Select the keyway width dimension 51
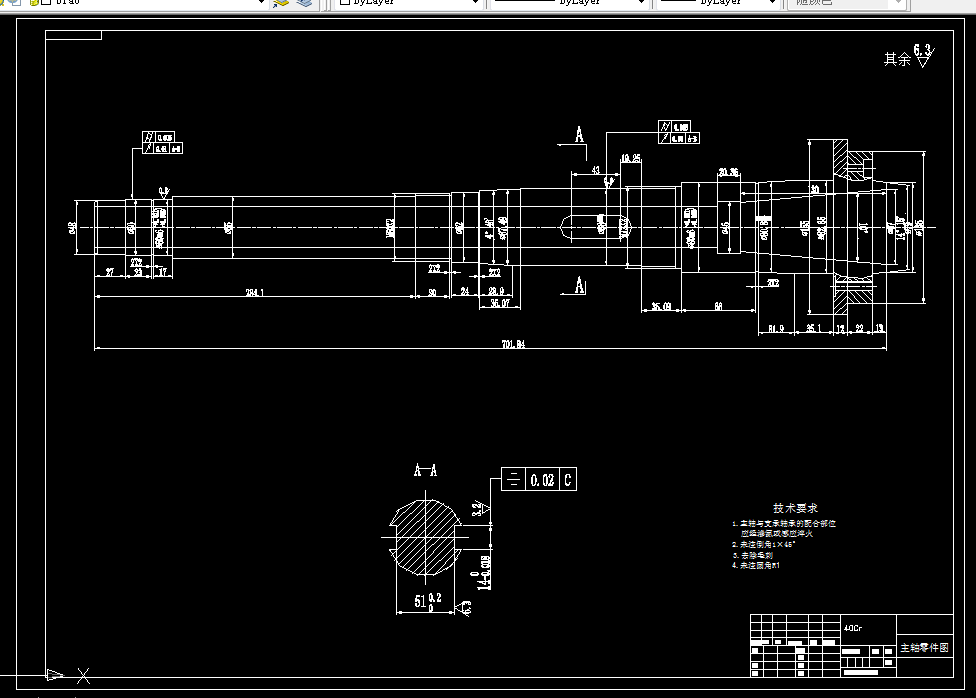This screenshot has width=976, height=698. point(427,601)
